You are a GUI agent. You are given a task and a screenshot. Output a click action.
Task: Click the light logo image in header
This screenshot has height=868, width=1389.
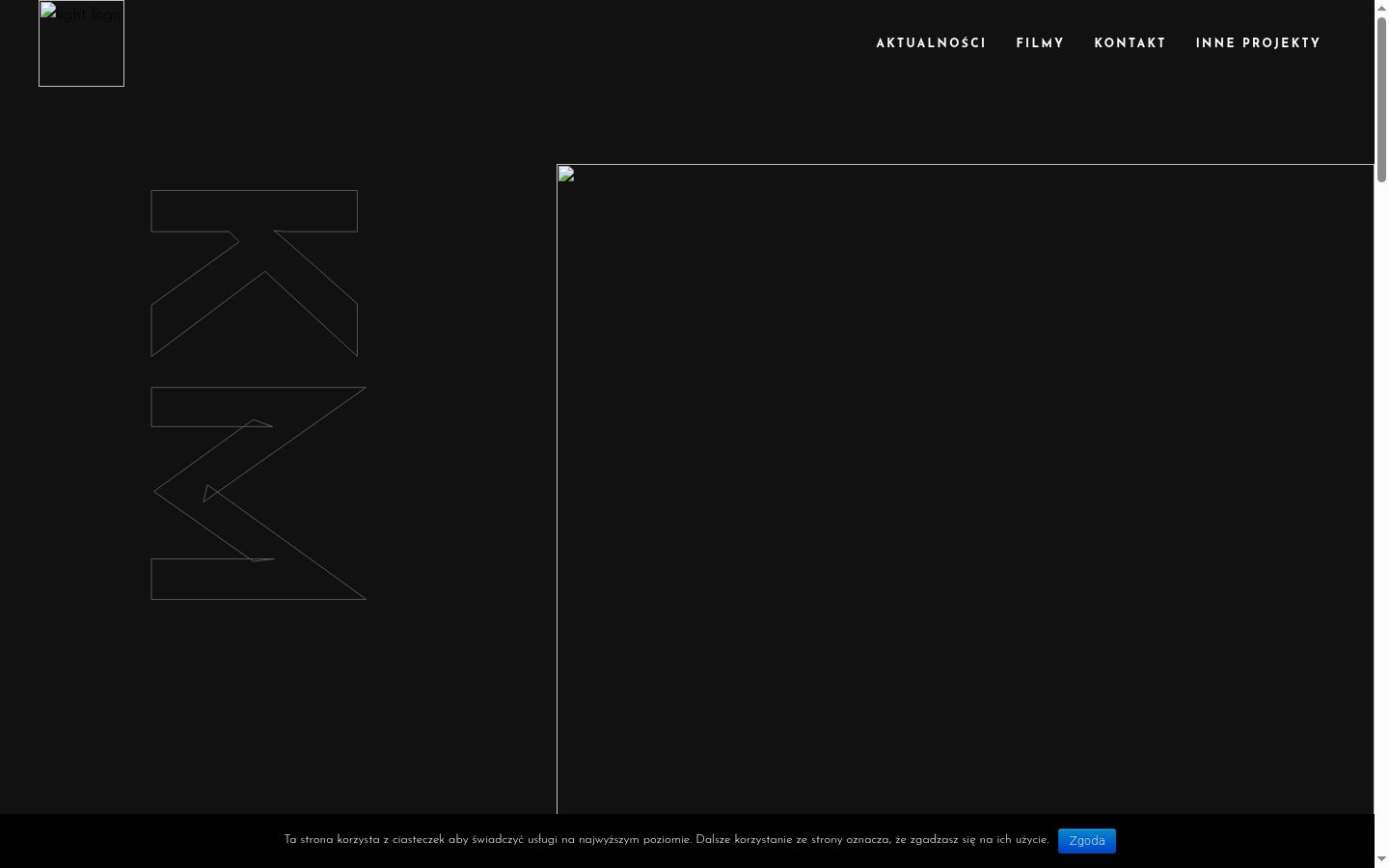[x=81, y=43]
